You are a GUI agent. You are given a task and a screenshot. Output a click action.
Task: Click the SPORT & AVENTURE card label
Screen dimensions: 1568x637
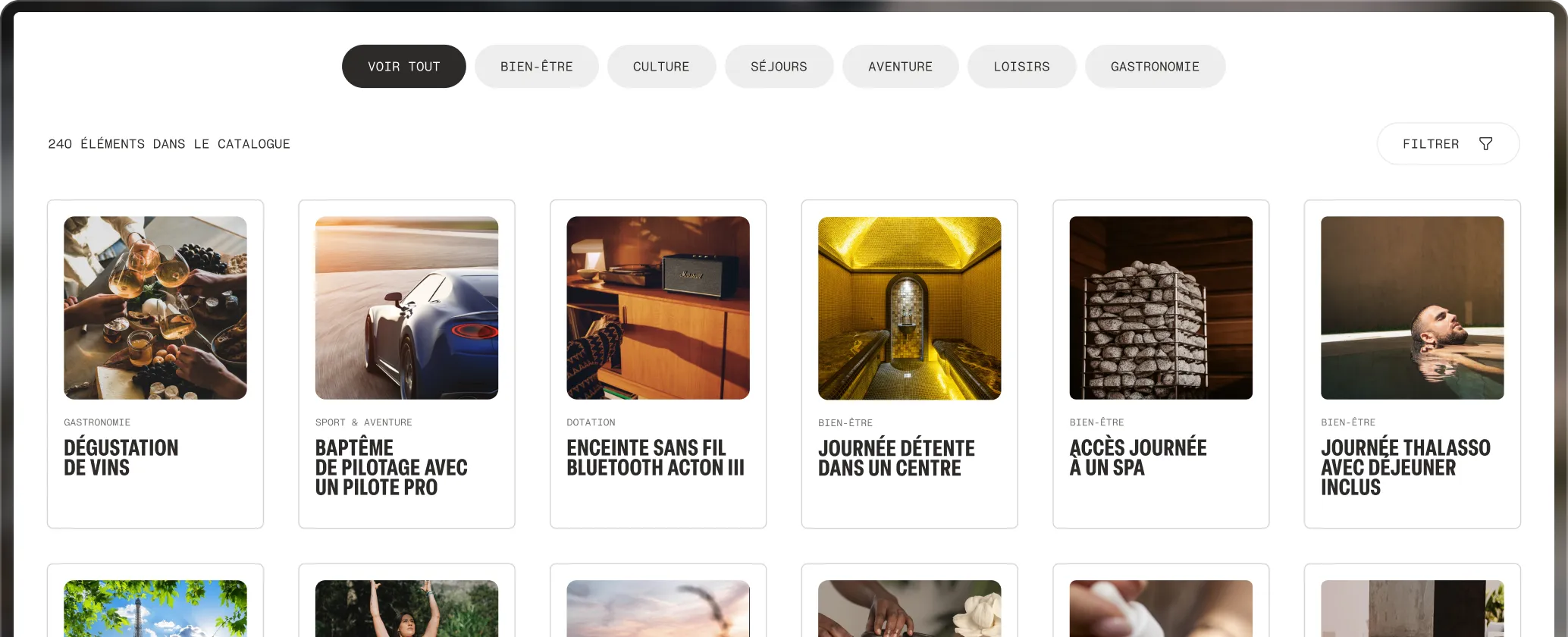[363, 422]
